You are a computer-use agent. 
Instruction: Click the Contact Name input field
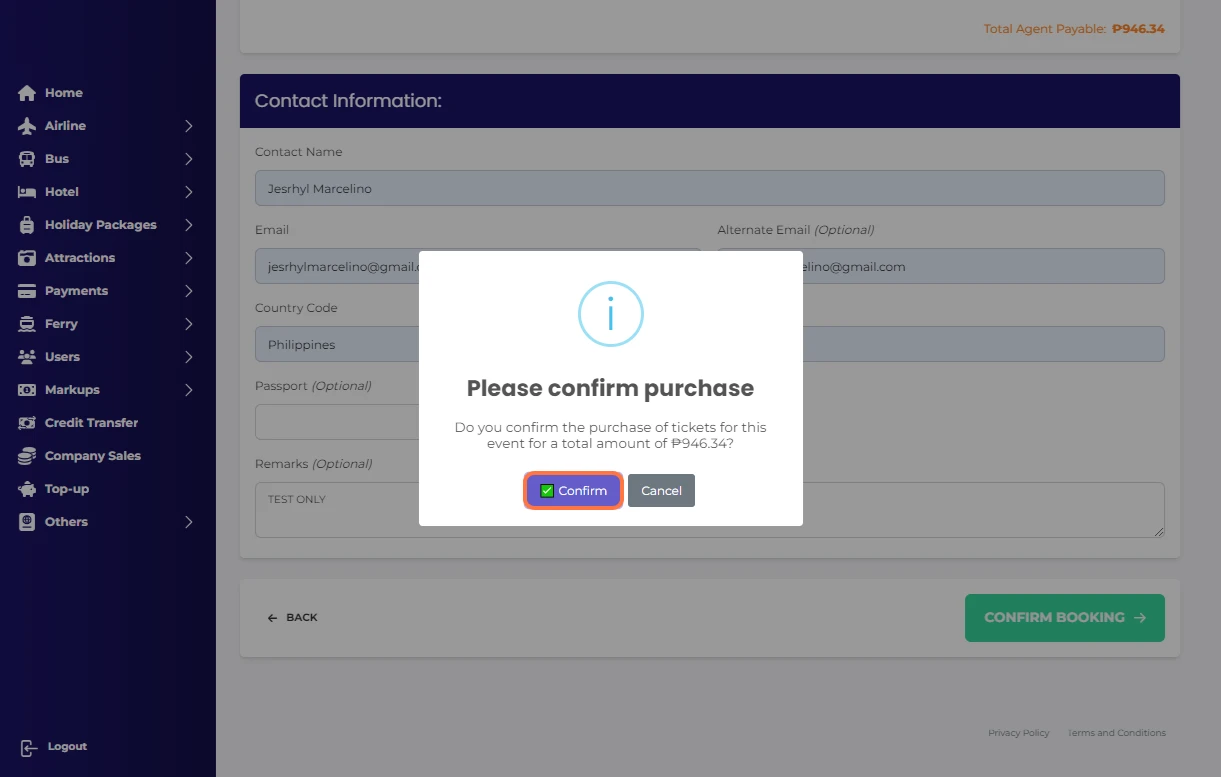709,188
